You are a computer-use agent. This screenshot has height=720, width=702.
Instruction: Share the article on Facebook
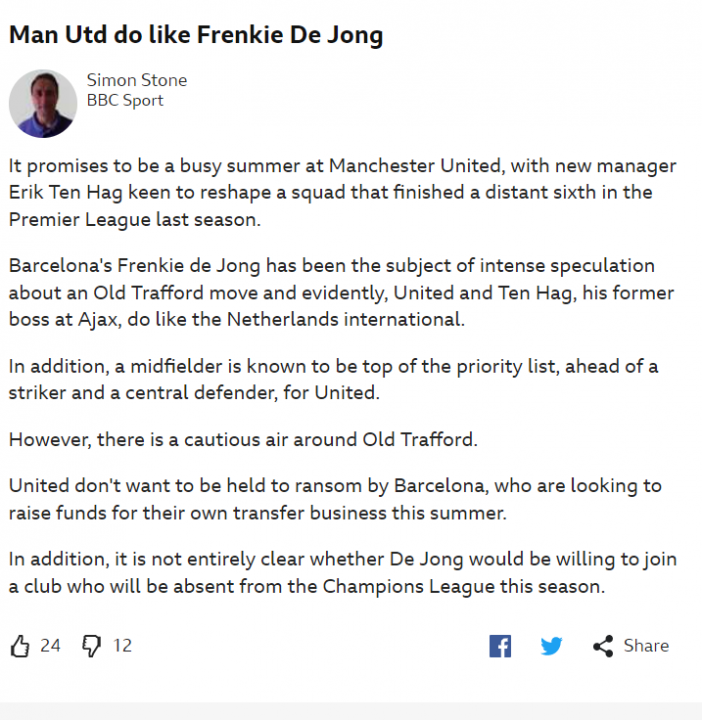[x=500, y=646]
